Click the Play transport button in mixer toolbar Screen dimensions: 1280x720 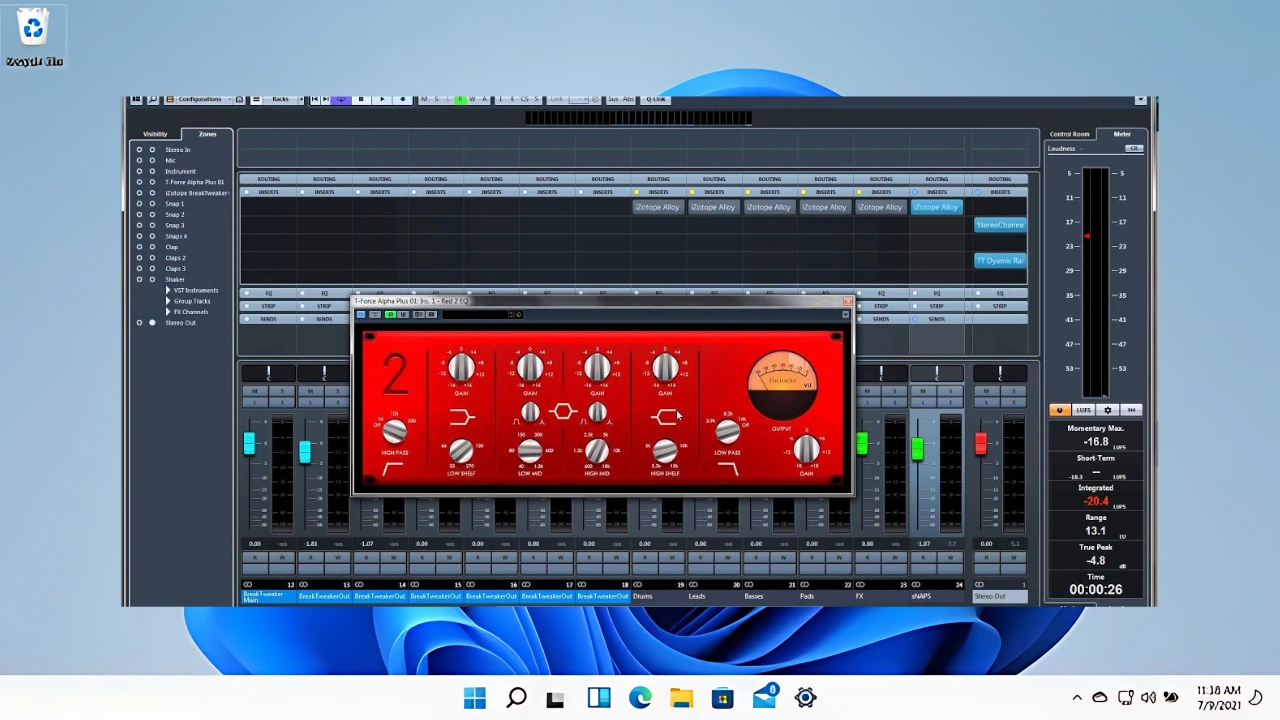point(383,99)
